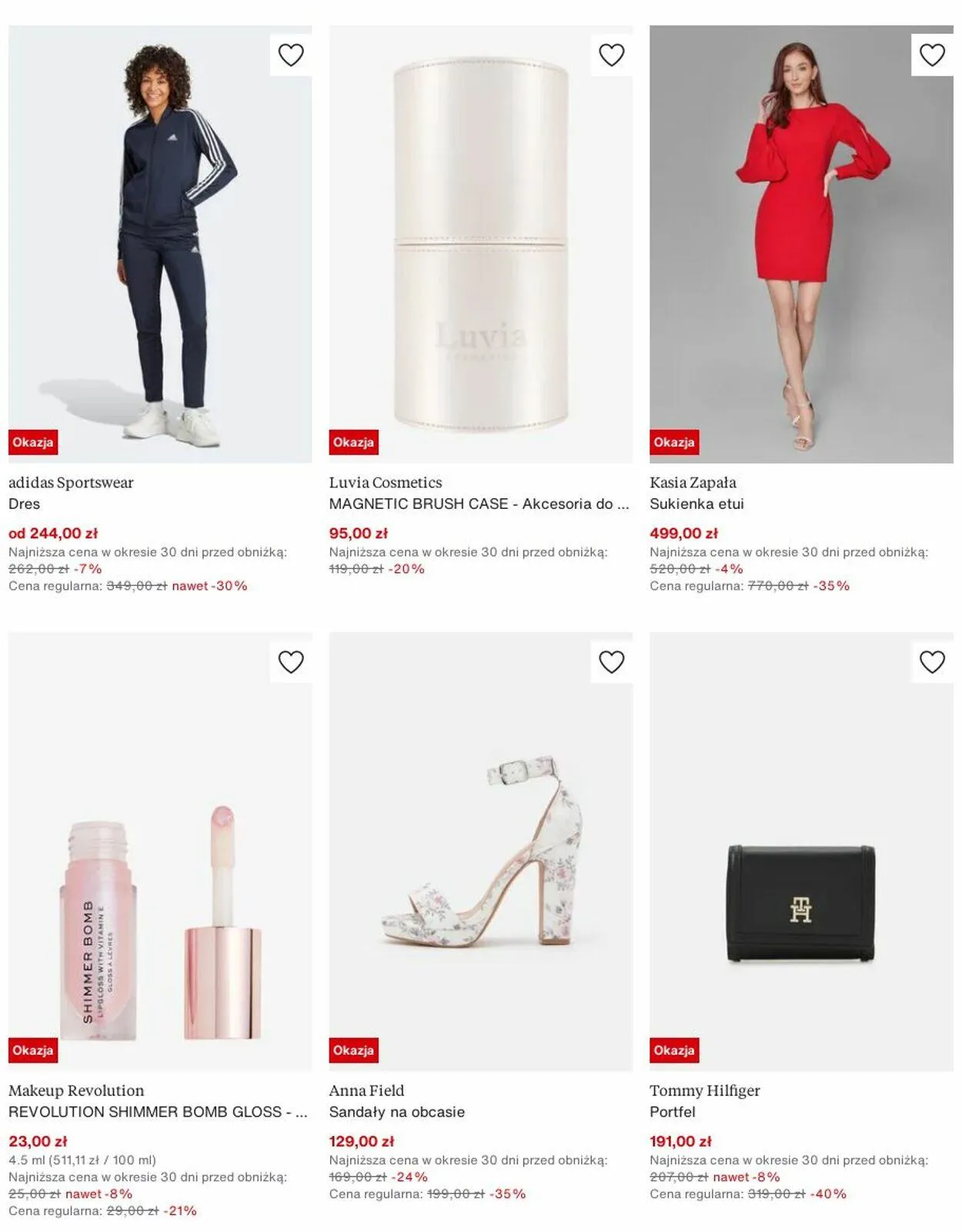
Task: Open the floral heeled sandal image
Action: 481,852
